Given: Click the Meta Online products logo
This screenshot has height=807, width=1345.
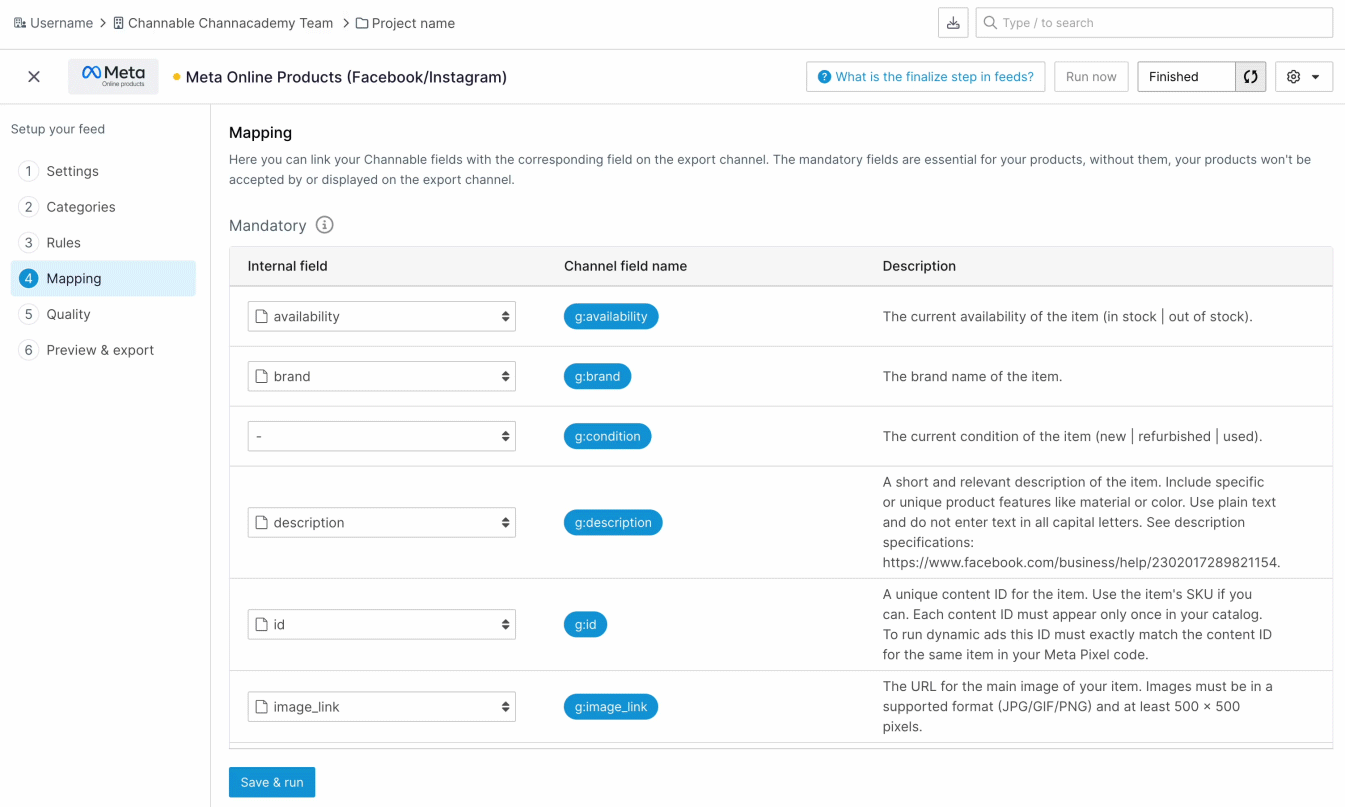Looking at the screenshot, I should (x=113, y=76).
